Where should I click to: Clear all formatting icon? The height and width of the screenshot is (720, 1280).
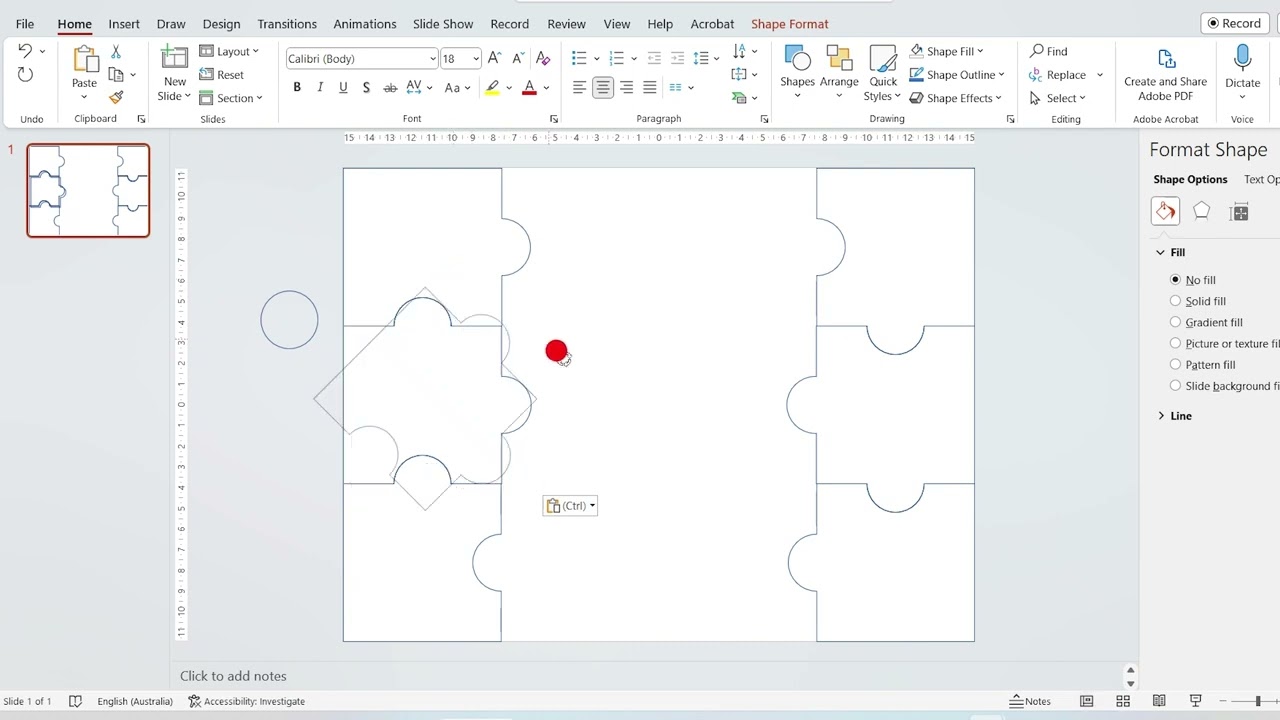[543, 58]
